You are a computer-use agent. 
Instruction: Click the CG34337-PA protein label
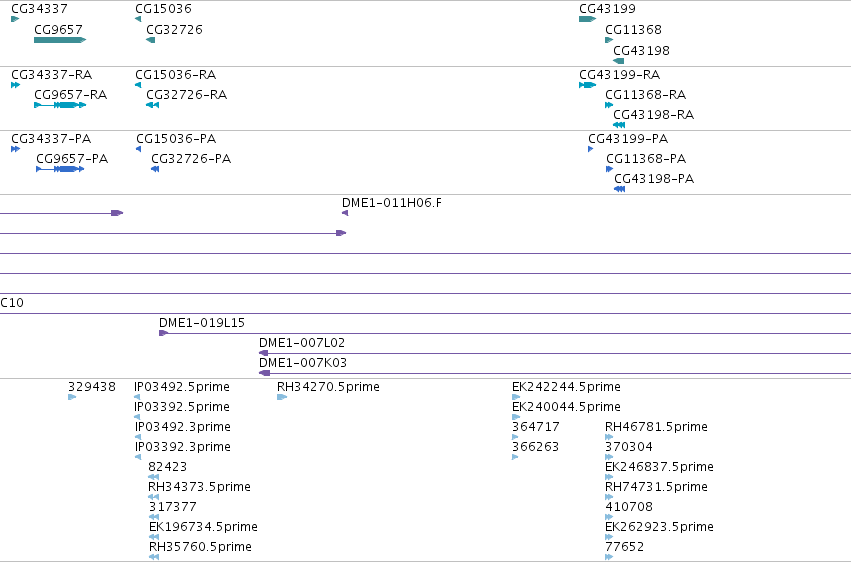point(51,138)
